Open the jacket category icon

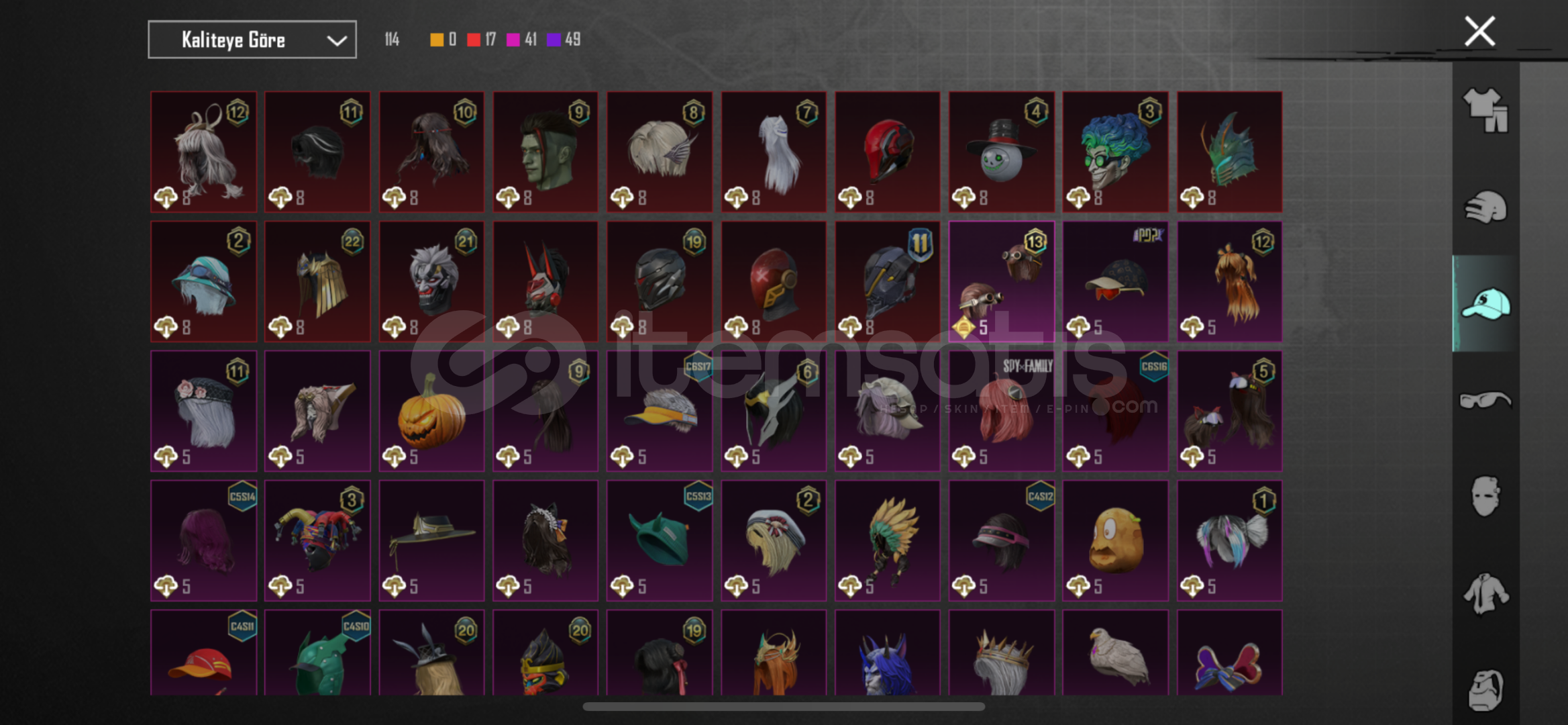tap(1485, 593)
